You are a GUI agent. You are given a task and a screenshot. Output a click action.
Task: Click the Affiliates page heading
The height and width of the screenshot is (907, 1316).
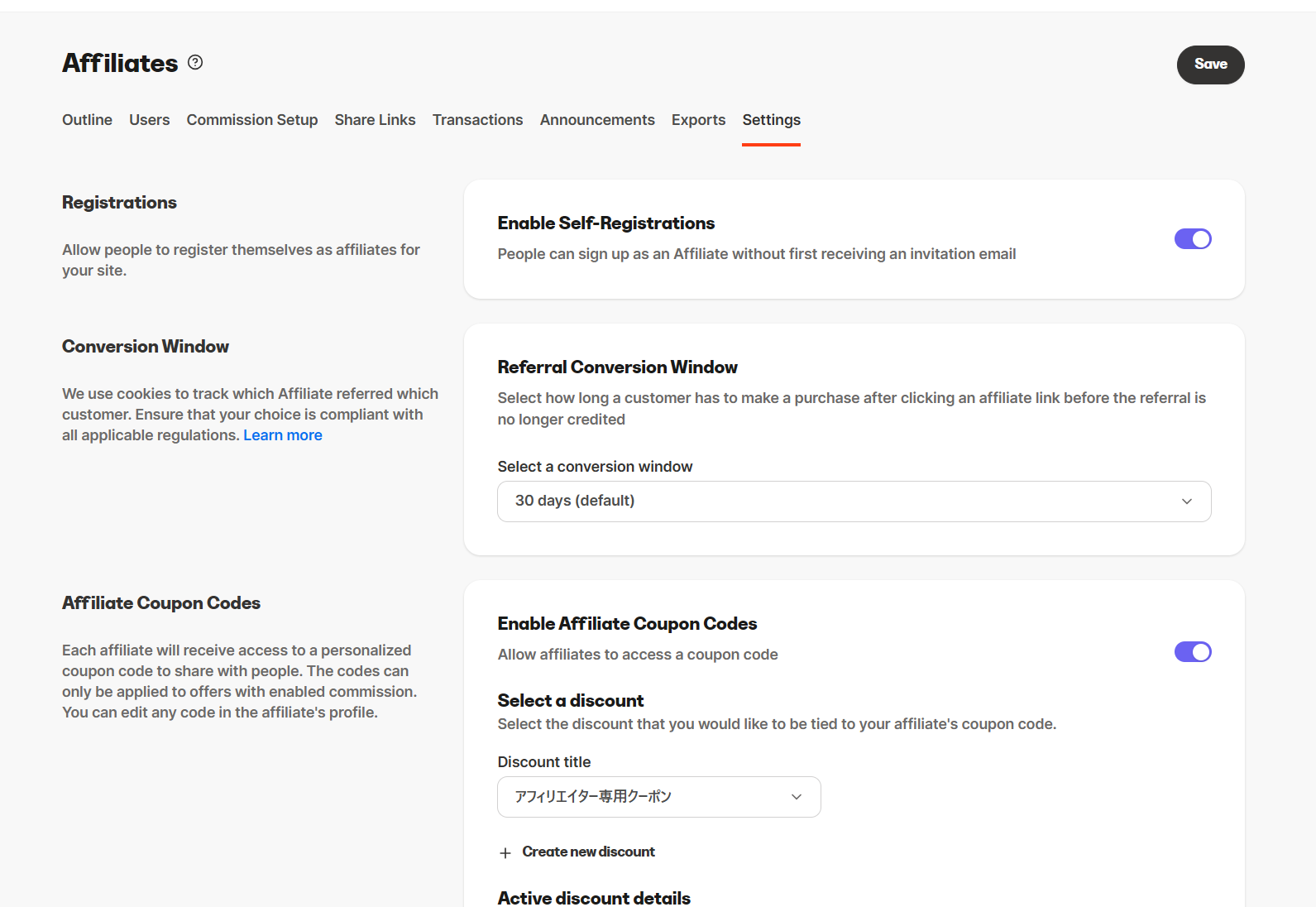[x=120, y=64]
